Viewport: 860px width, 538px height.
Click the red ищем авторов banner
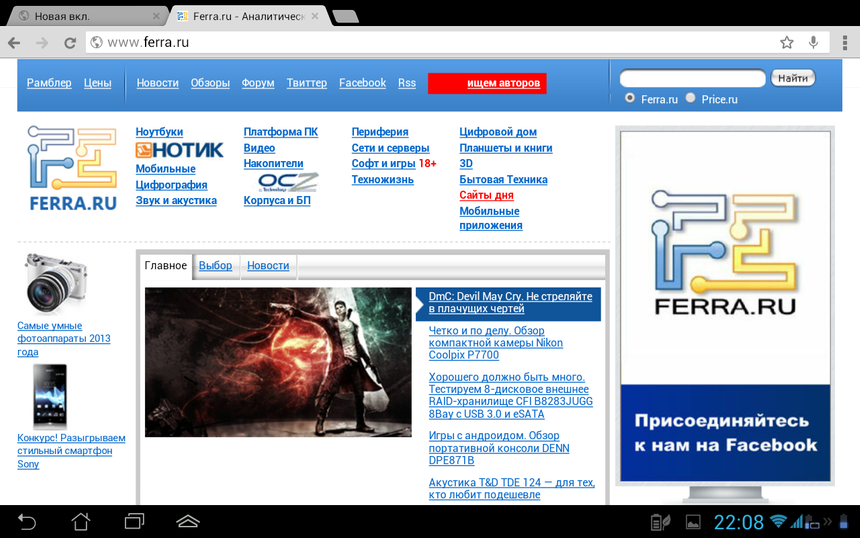487,83
